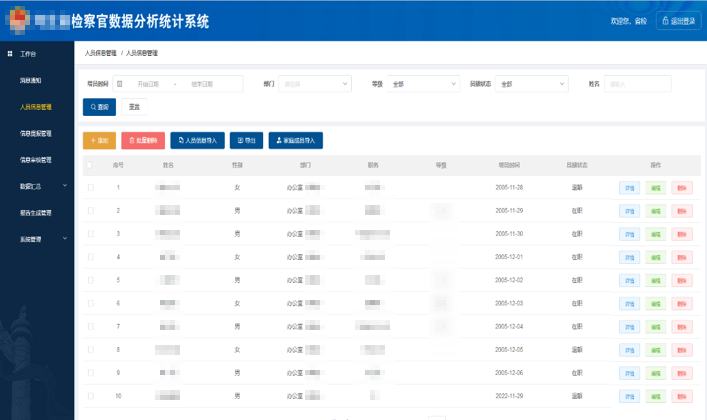Click the 开始日期 start date field
The image size is (707, 420).
[148, 84]
